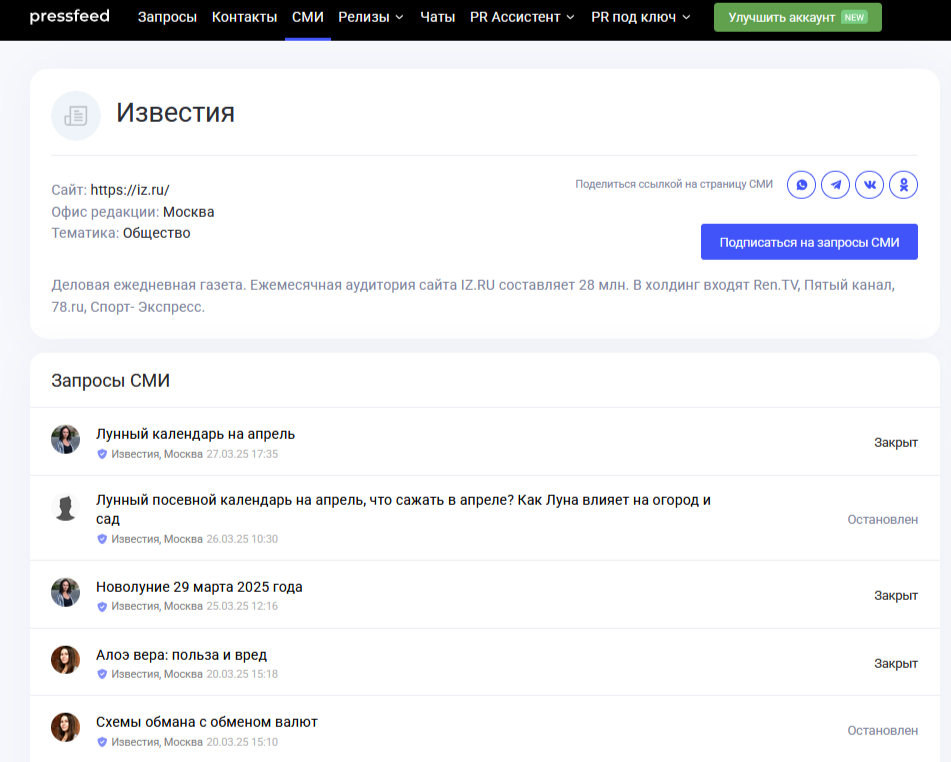The image size is (951, 762).
Task: Open request Лунный посевной календарь на апрель
Action: [x=403, y=510]
